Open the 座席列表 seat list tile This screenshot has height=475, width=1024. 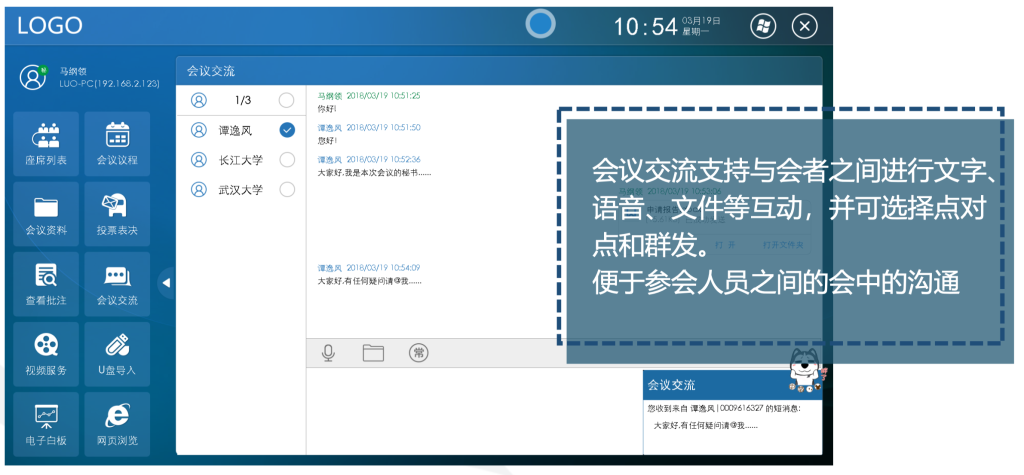coord(46,143)
